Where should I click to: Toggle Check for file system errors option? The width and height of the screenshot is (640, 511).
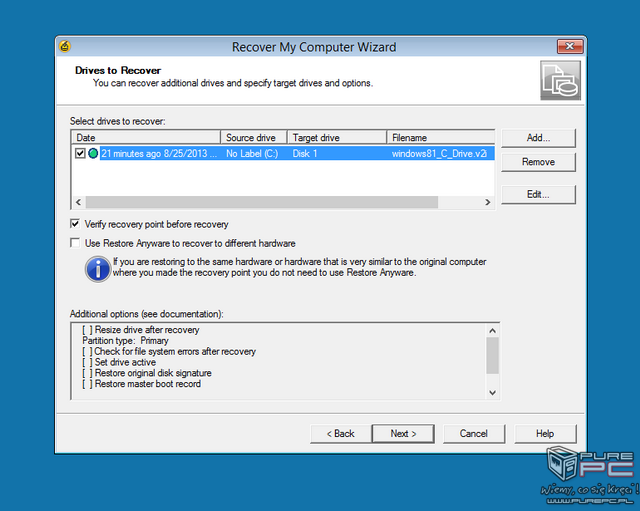(169, 351)
